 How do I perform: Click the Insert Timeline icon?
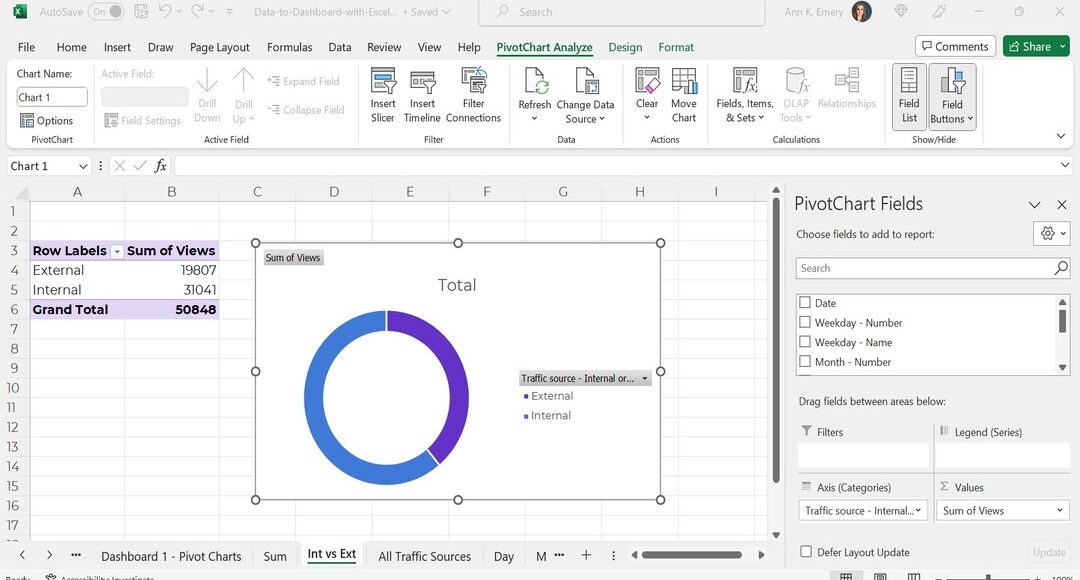point(422,83)
